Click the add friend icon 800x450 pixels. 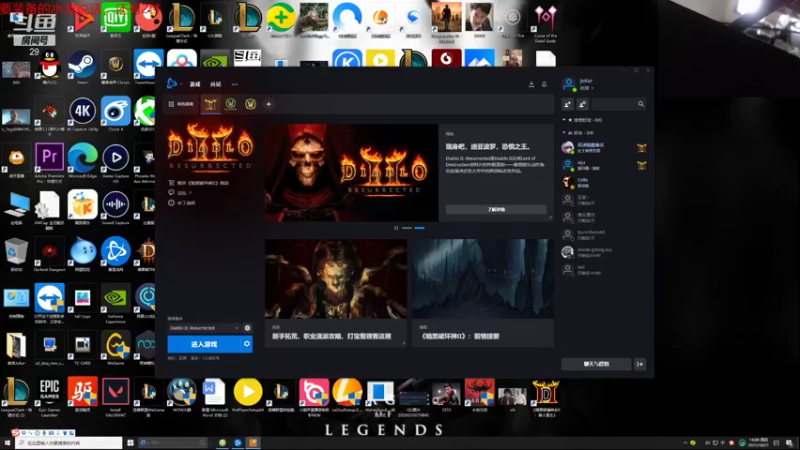tap(567, 104)
